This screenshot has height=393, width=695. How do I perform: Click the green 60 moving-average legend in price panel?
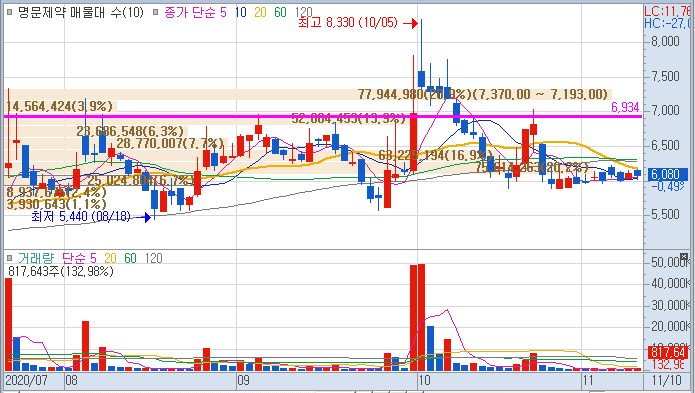[281, 12]
